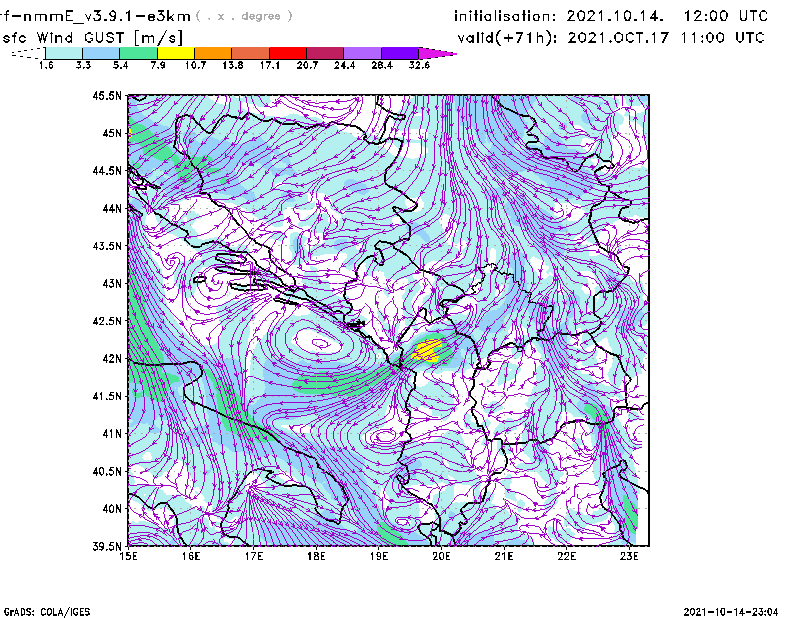This screenshot has height=618, width=800.
Task: Click the light blue 3.3–5.4 legend swatch
Action: pyautogui.click(x=101, y=53)
